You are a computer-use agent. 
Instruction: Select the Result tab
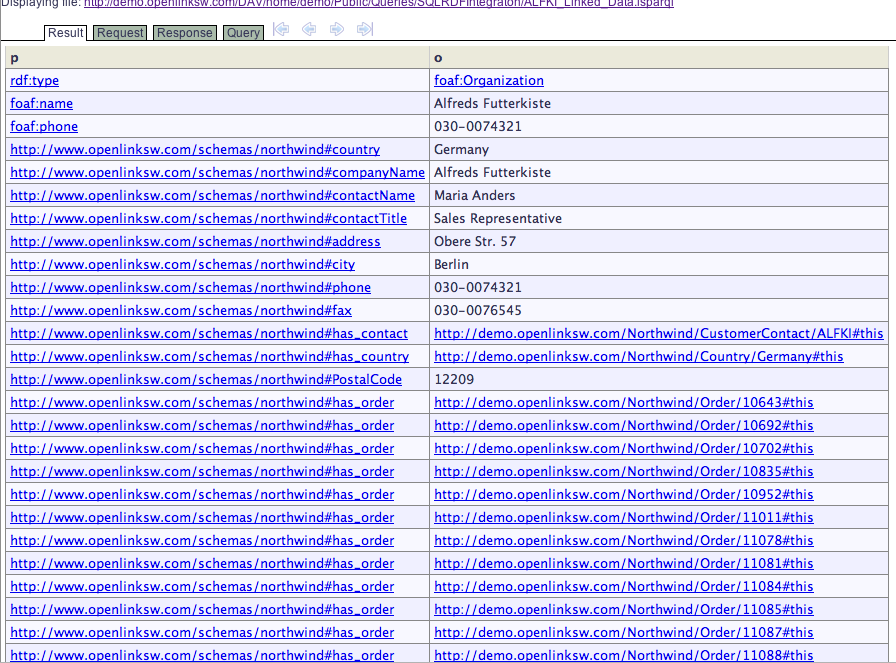(66, 33)
